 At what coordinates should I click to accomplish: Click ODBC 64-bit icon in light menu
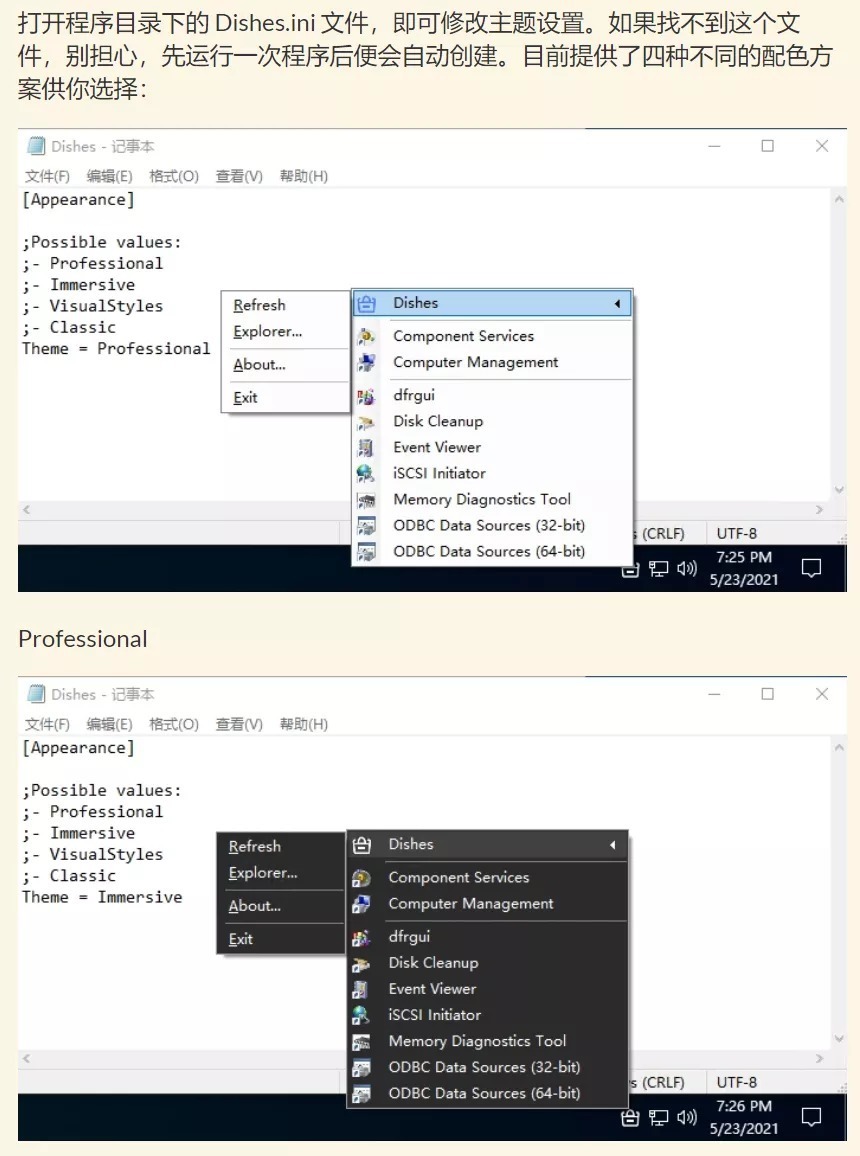(x=366, y=551)
